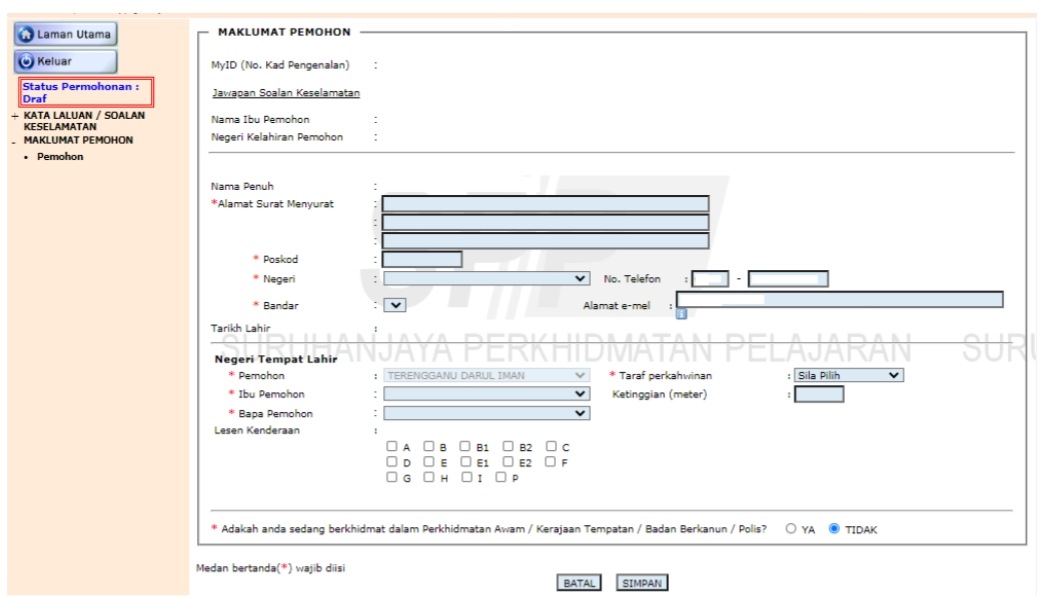The width and height of the screenshot is (1043, 611).
Task: Tick the licence class E2 checkbox
Action: [x=508, y=461]
